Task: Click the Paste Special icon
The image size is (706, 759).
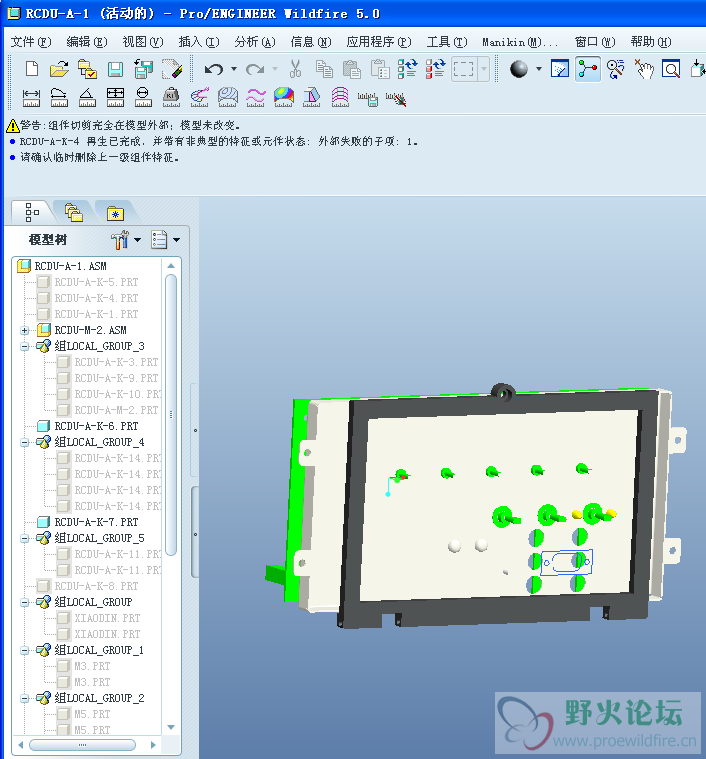Action: [x=380, y=69]
